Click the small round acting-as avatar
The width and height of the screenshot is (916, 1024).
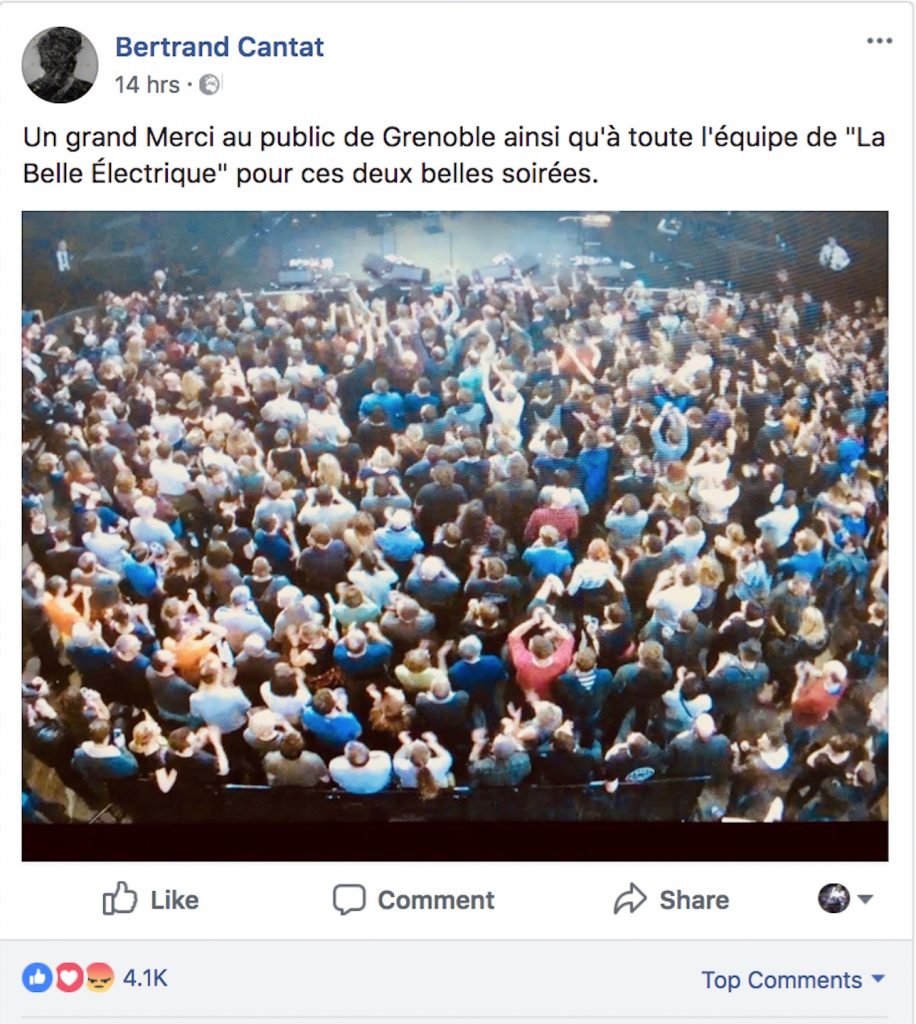click(834, 899)
